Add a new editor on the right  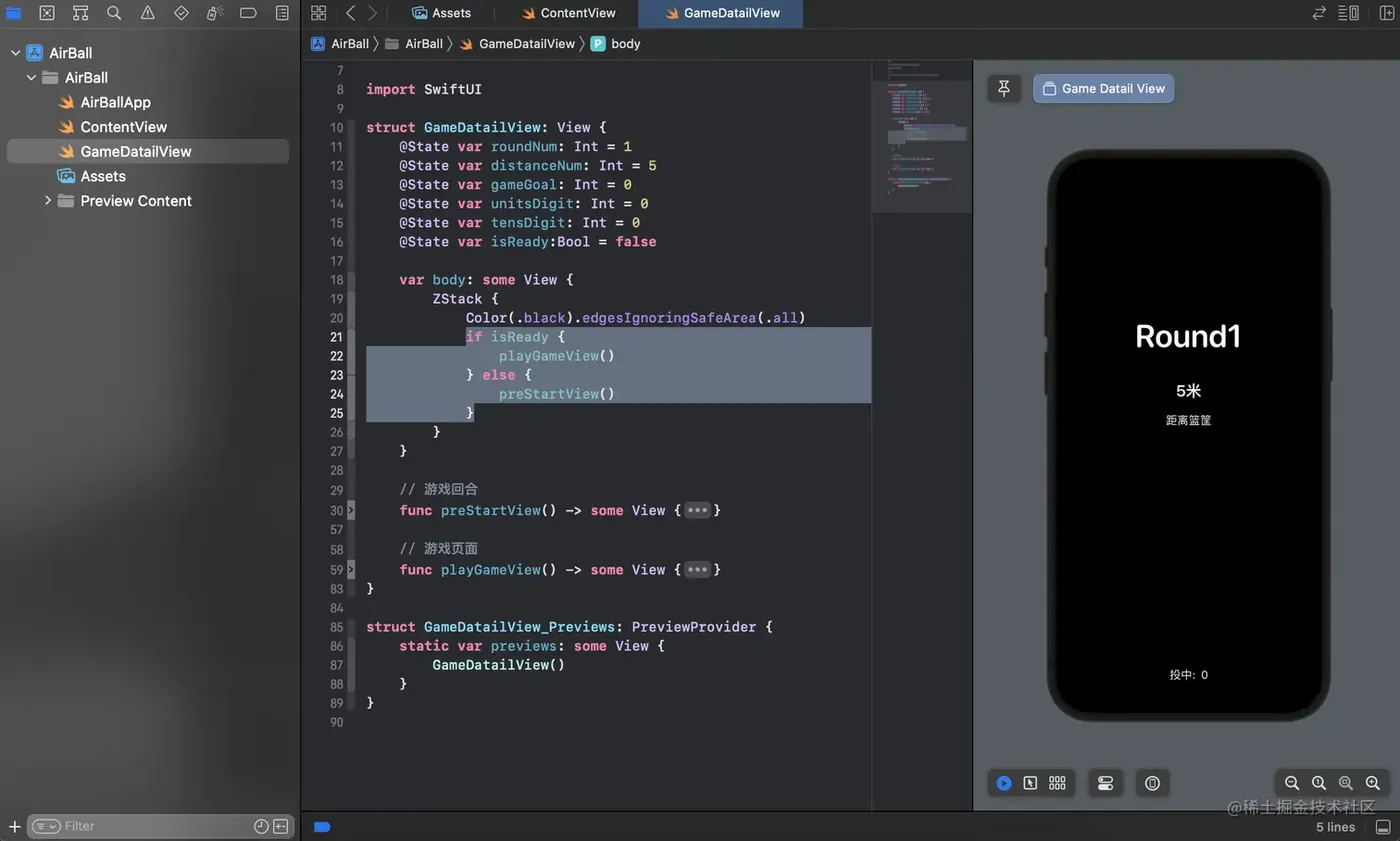(1386, 13)
